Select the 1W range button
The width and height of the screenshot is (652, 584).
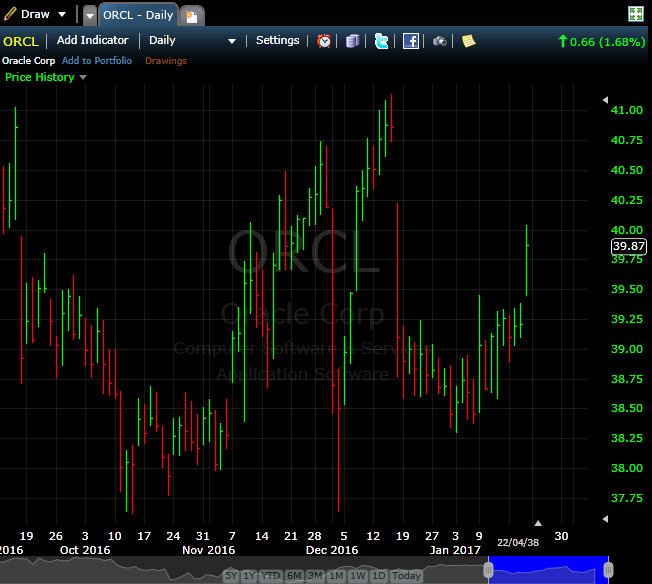(358, 576)
